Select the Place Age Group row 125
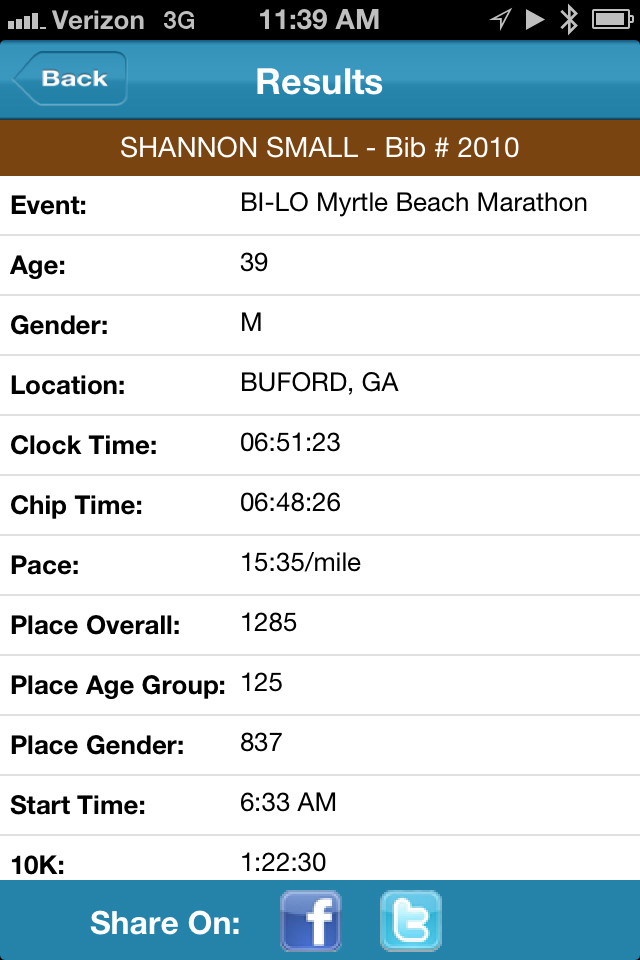The width and height of the screenshot is (640, 960). tap(320, 685)
